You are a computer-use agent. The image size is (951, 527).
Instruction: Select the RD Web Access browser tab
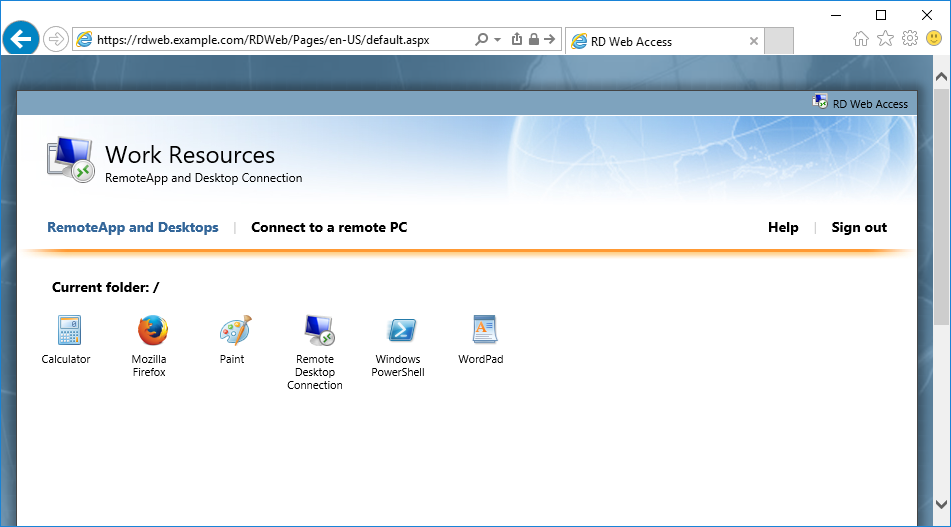pyautogui.click(x=665, y=41)
